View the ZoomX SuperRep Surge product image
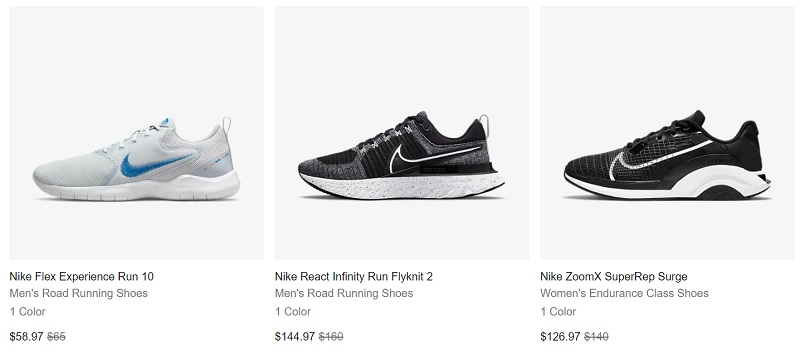 (x=667, y=133)
